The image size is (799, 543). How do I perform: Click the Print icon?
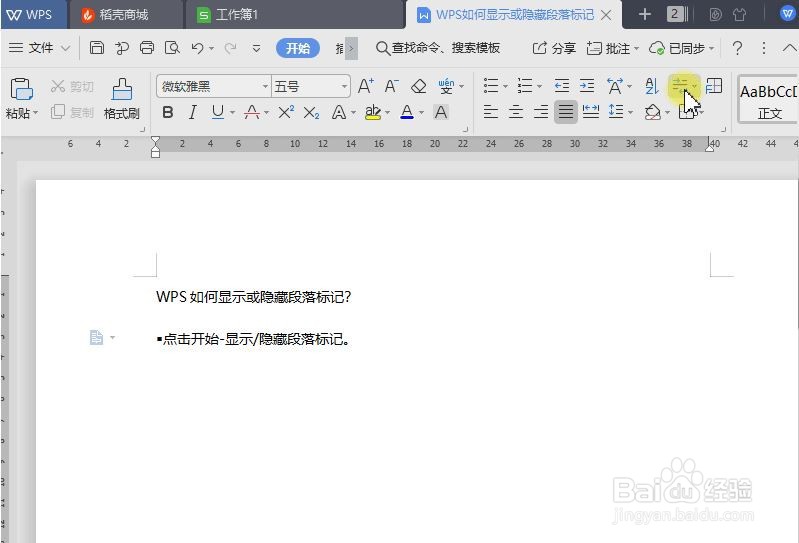click(147, 48)
